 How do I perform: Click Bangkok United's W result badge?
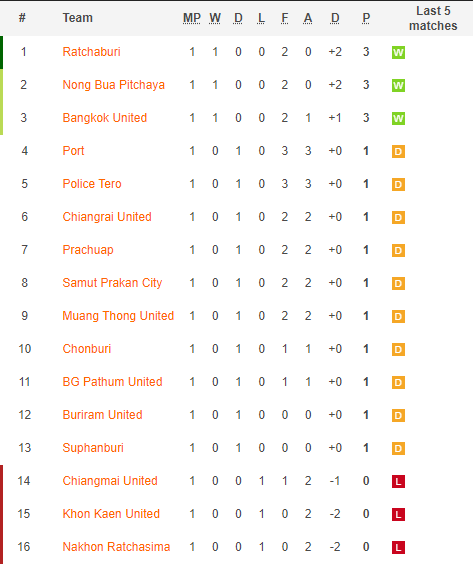click(398, 118)
